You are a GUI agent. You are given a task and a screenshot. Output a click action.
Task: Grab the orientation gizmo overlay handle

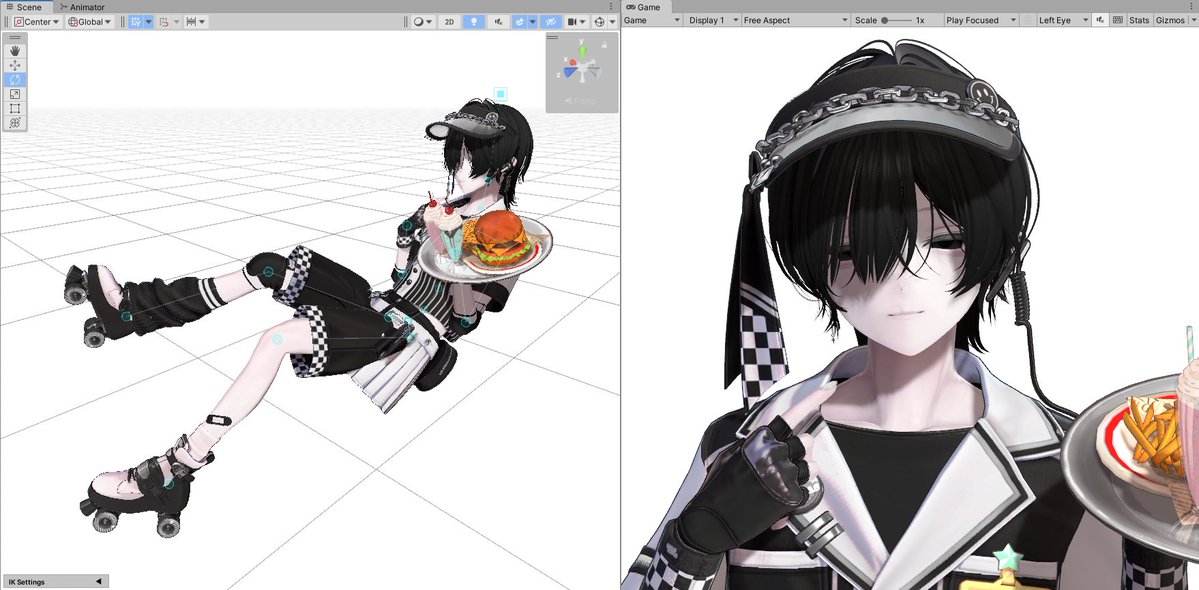[553, 37]
